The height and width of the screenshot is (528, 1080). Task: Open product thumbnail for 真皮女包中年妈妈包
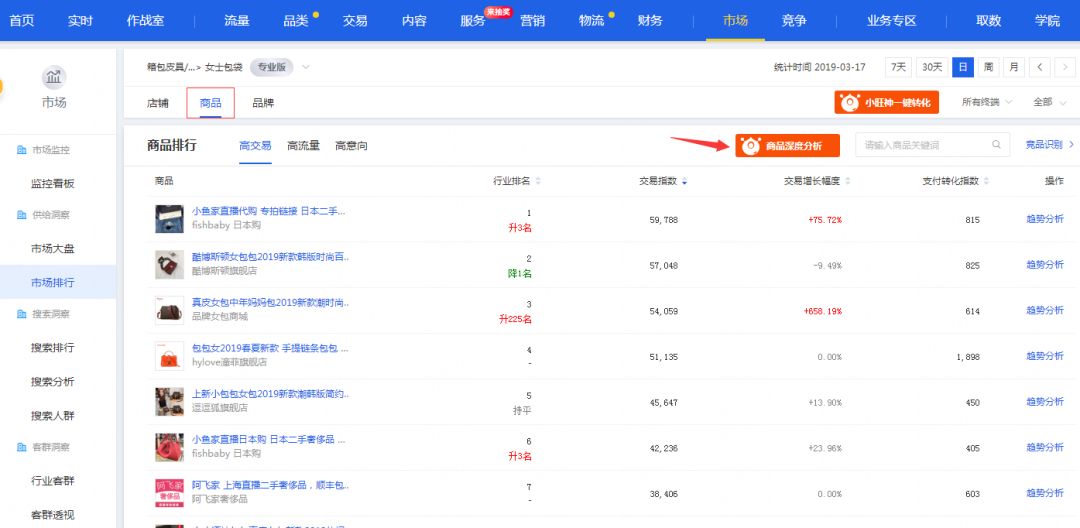pyautogui.click(x=169, y=310)
